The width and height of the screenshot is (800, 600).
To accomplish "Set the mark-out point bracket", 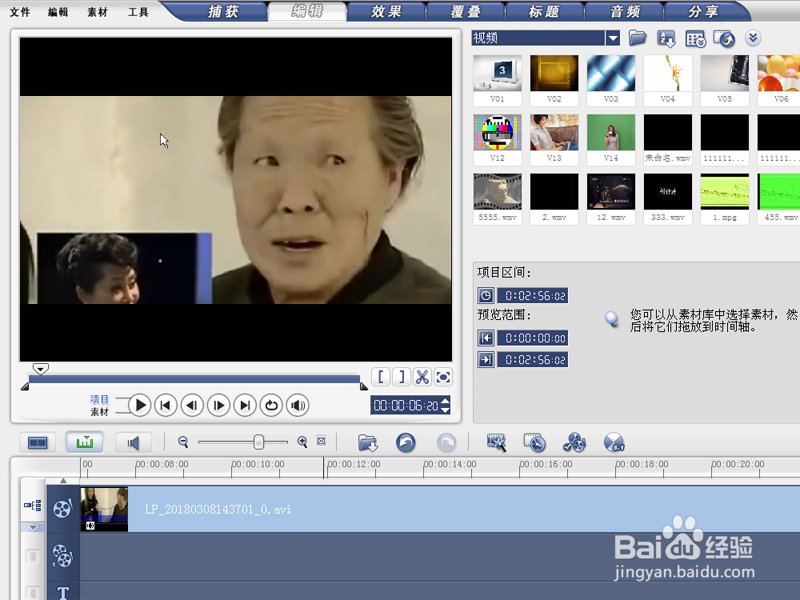I will click(402, 377).
